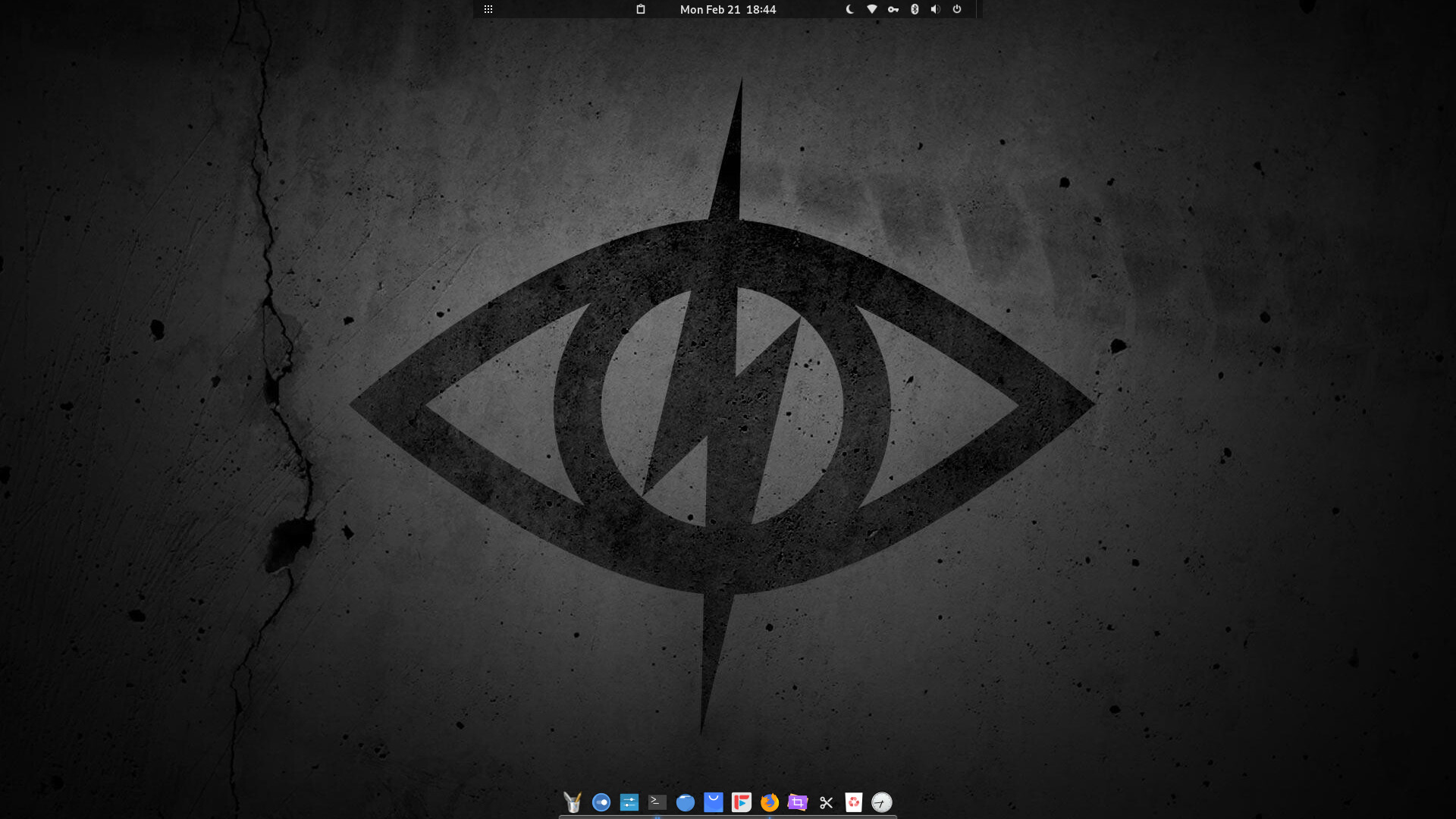Viewport: 1456px width, 819px height.
Task: Open the Trash from the dock
Action: click(854, 802)
